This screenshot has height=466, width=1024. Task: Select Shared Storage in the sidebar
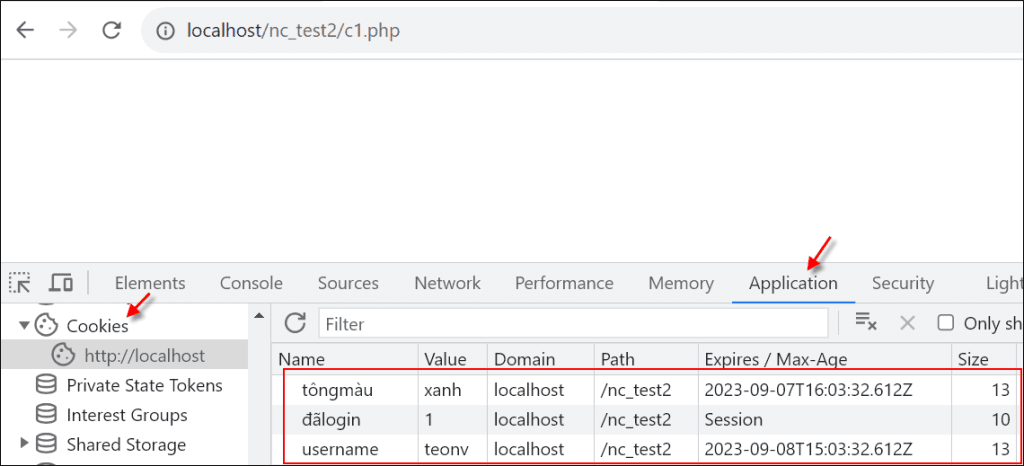click(126, 445)
